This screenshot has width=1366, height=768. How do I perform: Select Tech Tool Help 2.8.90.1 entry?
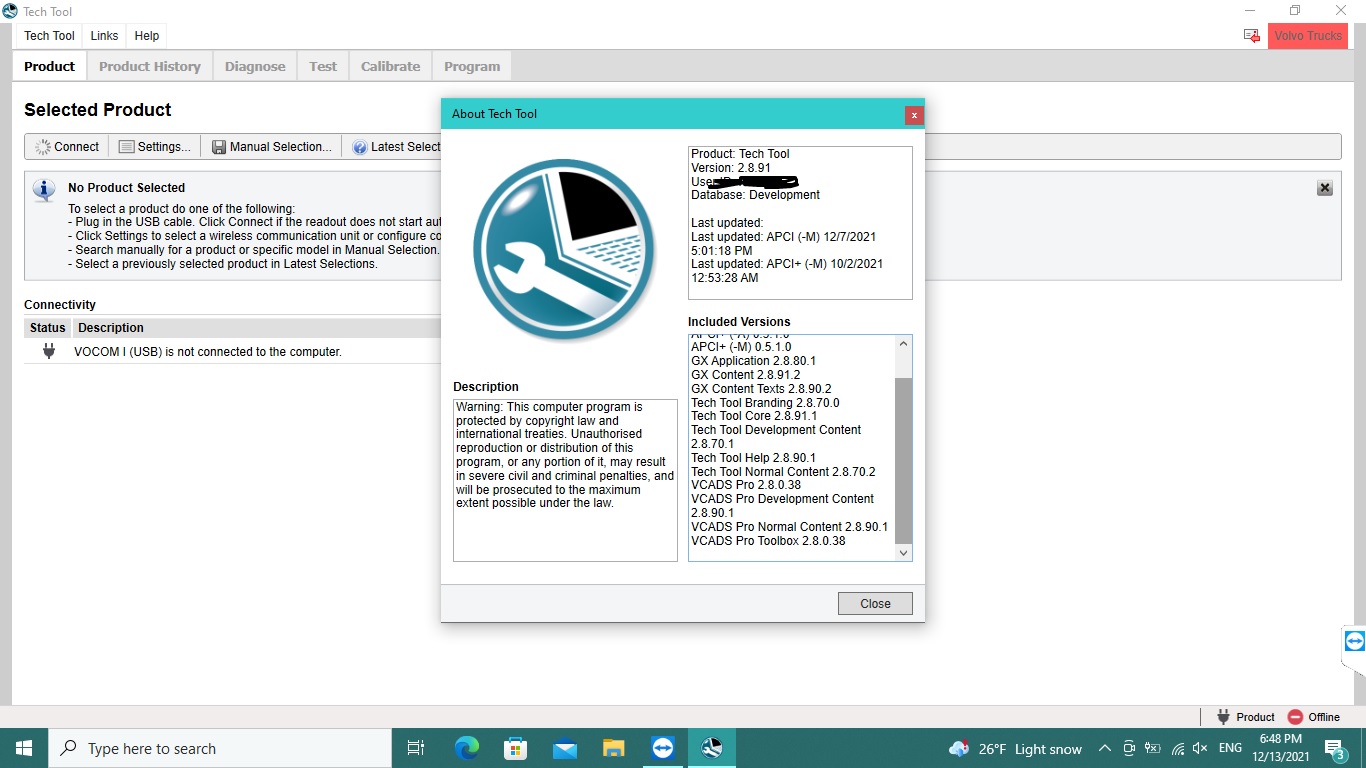(753, 458)
